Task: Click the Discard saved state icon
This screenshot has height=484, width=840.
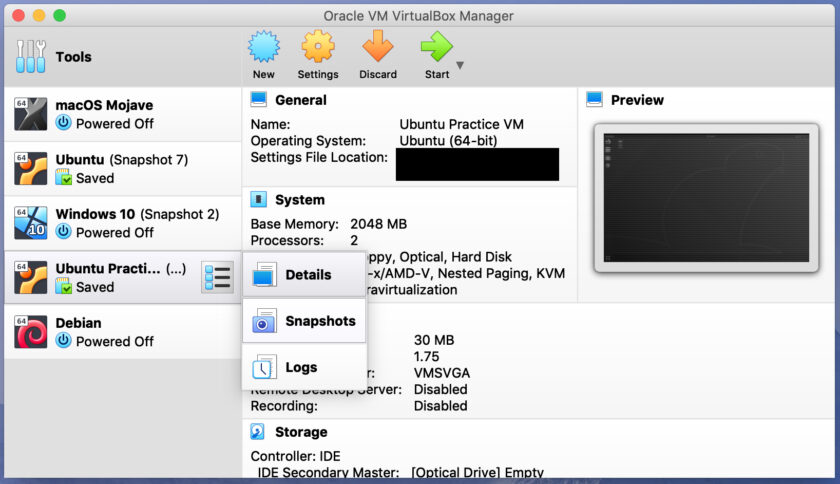Action: coord(378,47)
